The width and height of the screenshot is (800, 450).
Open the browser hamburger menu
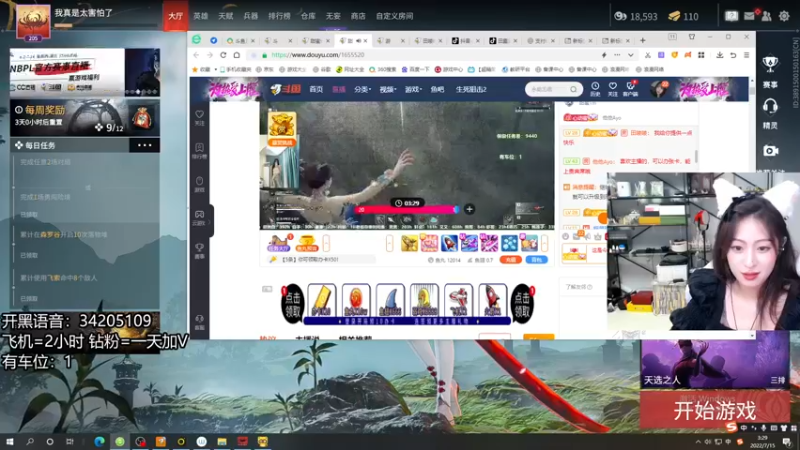point(746,55)
